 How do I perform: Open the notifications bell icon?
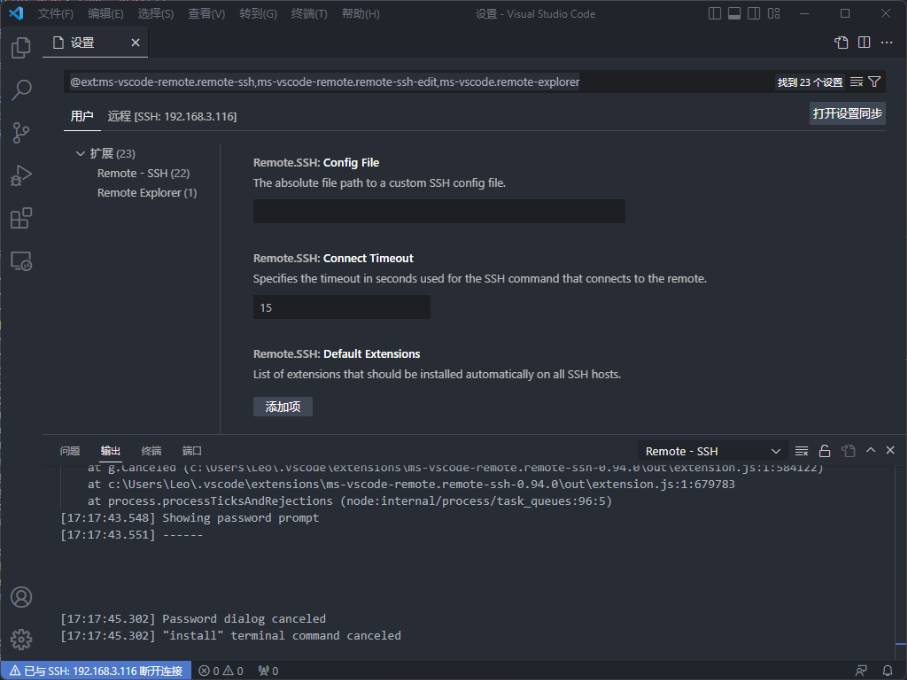click(x=887, y=671)
